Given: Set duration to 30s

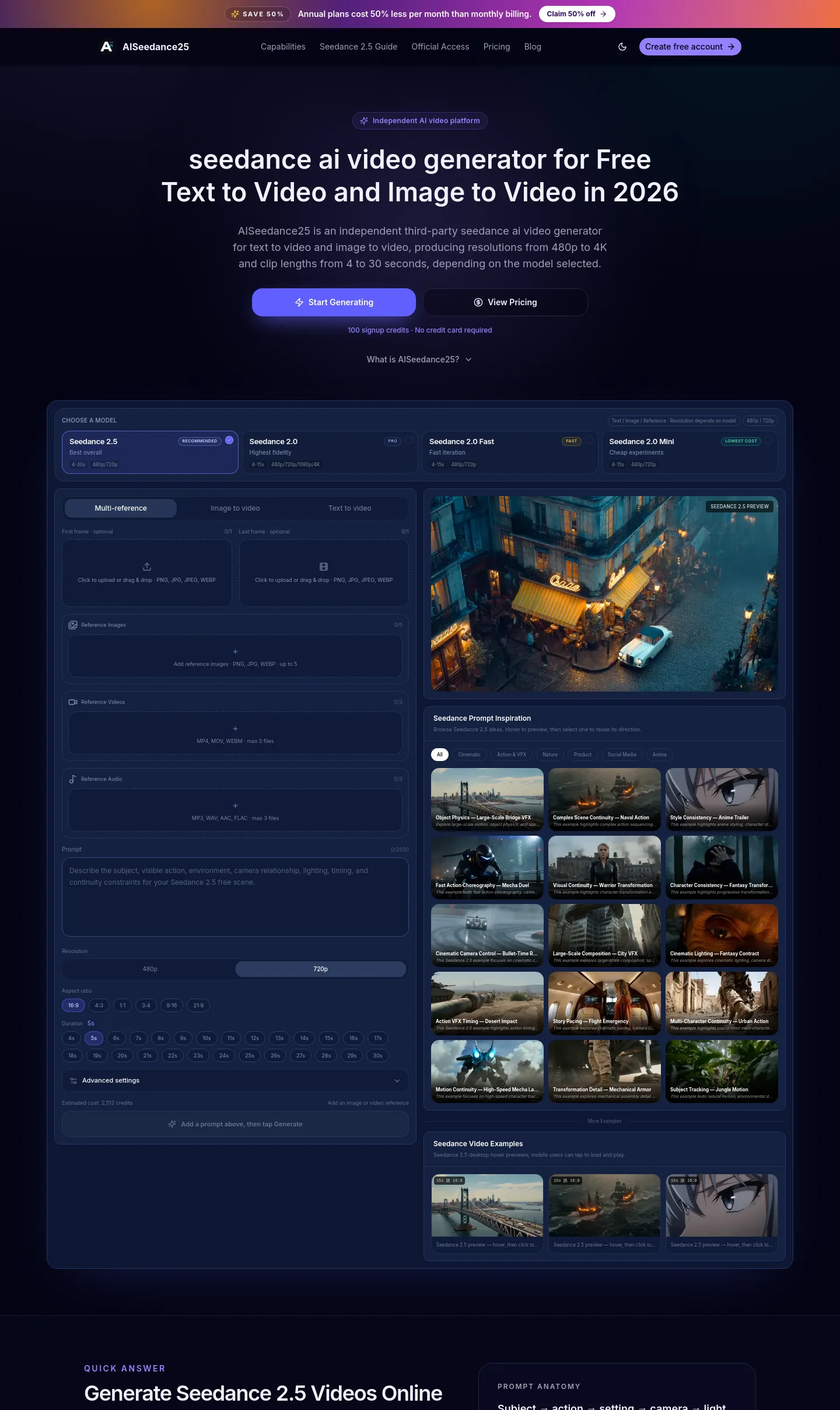Looking at the screenshot, I should tap(378, 1056).
